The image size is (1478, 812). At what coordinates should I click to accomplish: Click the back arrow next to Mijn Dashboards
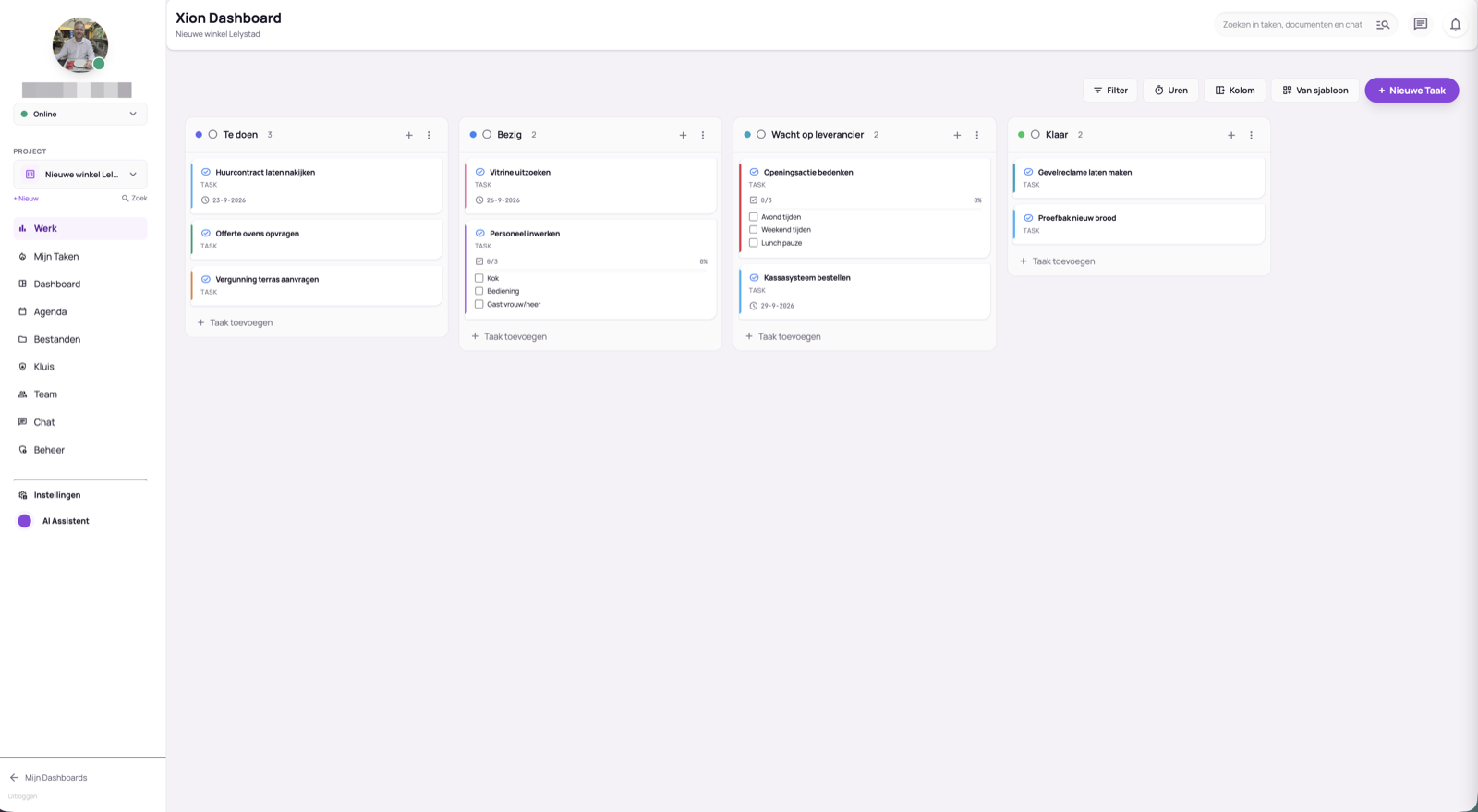pyautogui.click(x=14, y=778)
